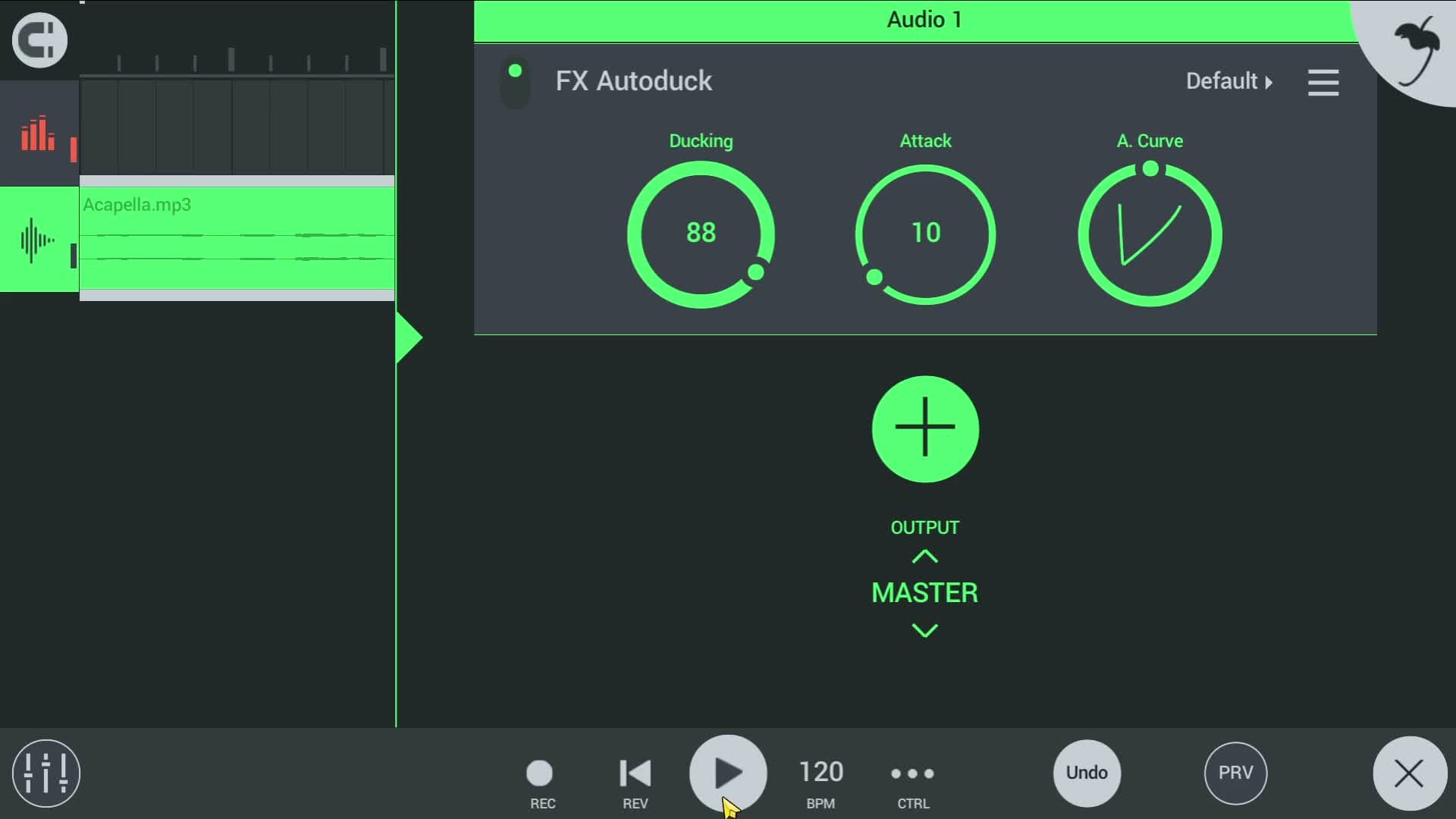Image resolution: width=1456 pixels, height=819 pixels.
Task: Select the red drum track icon
Action: [x=38, y=133]
